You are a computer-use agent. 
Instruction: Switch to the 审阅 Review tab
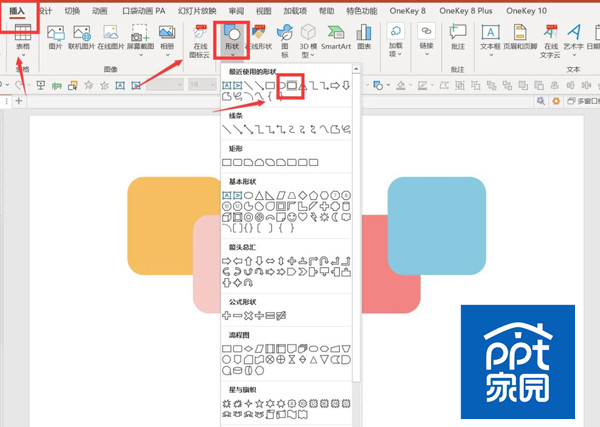[236, 11]
